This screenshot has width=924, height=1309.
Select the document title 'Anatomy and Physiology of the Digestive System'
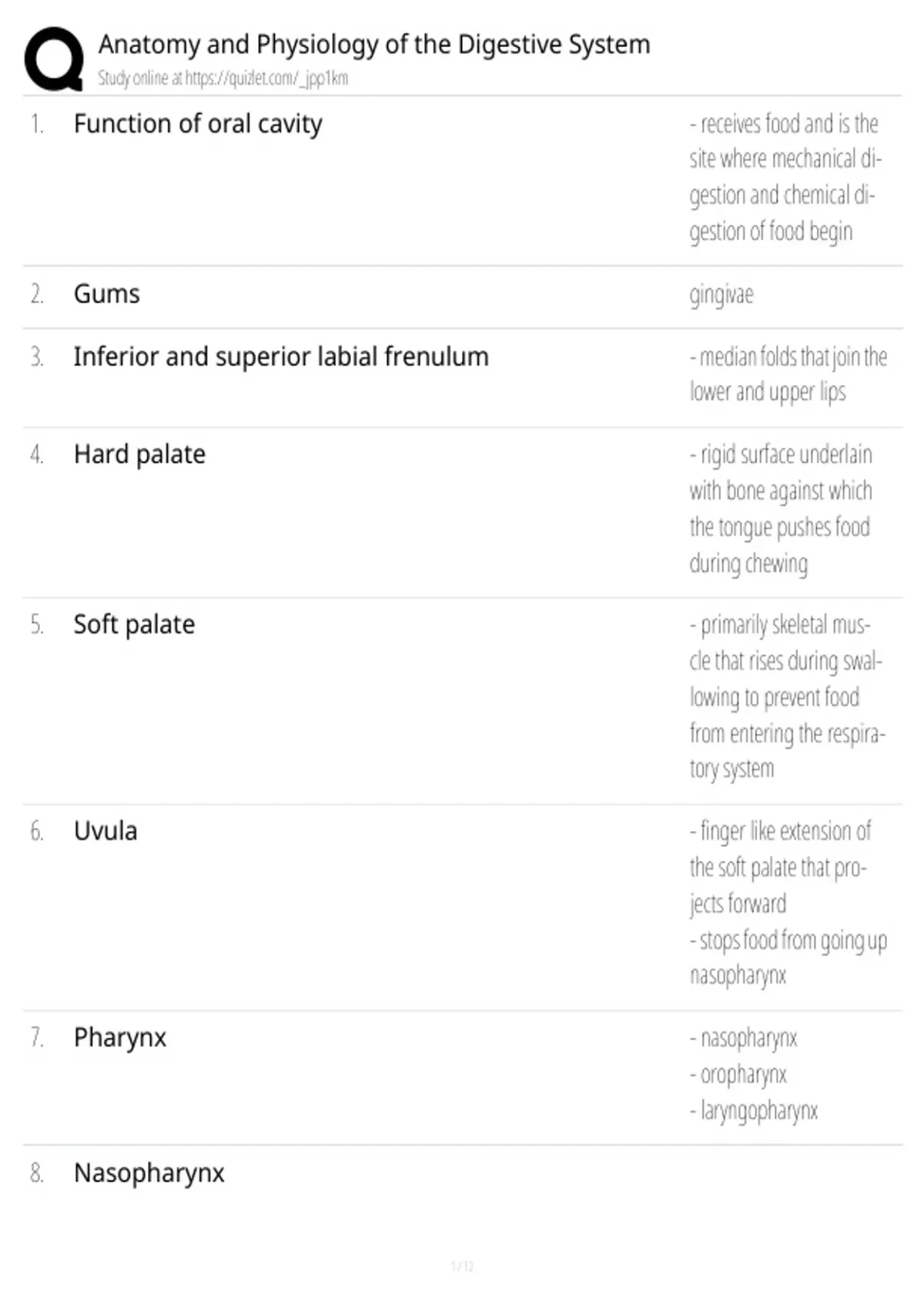(374, 45)
